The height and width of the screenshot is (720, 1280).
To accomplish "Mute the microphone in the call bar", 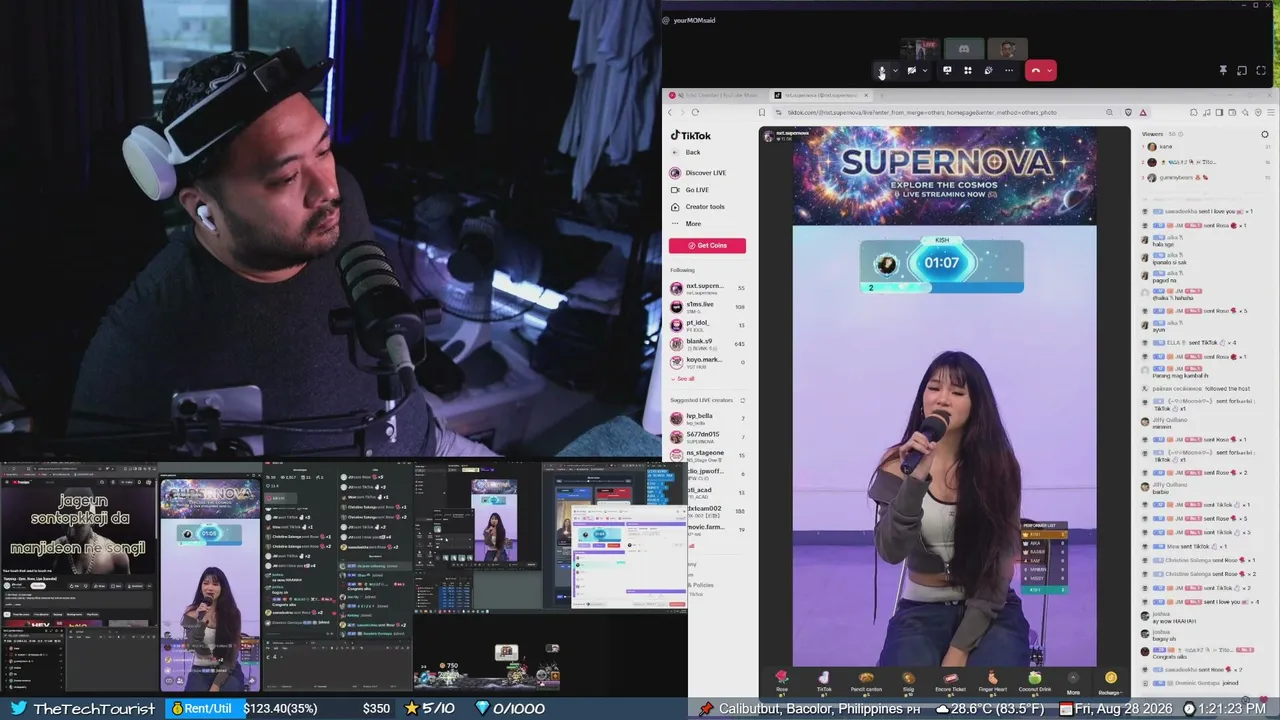I will point(881,70).
